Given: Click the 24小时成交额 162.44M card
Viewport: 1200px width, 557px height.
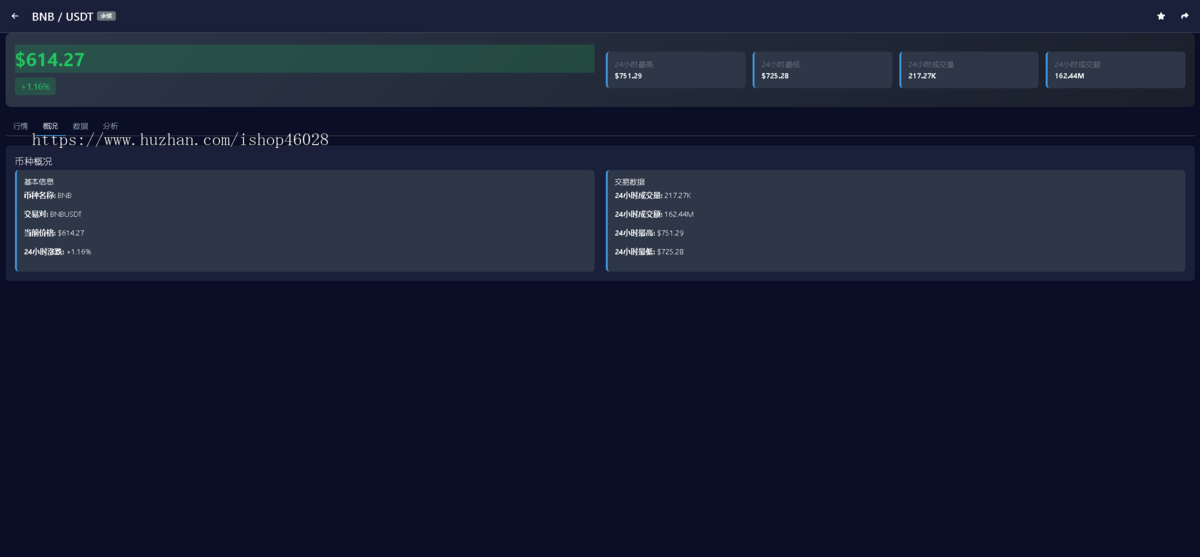Looking at the screenshot, I should pos(1116,70).
